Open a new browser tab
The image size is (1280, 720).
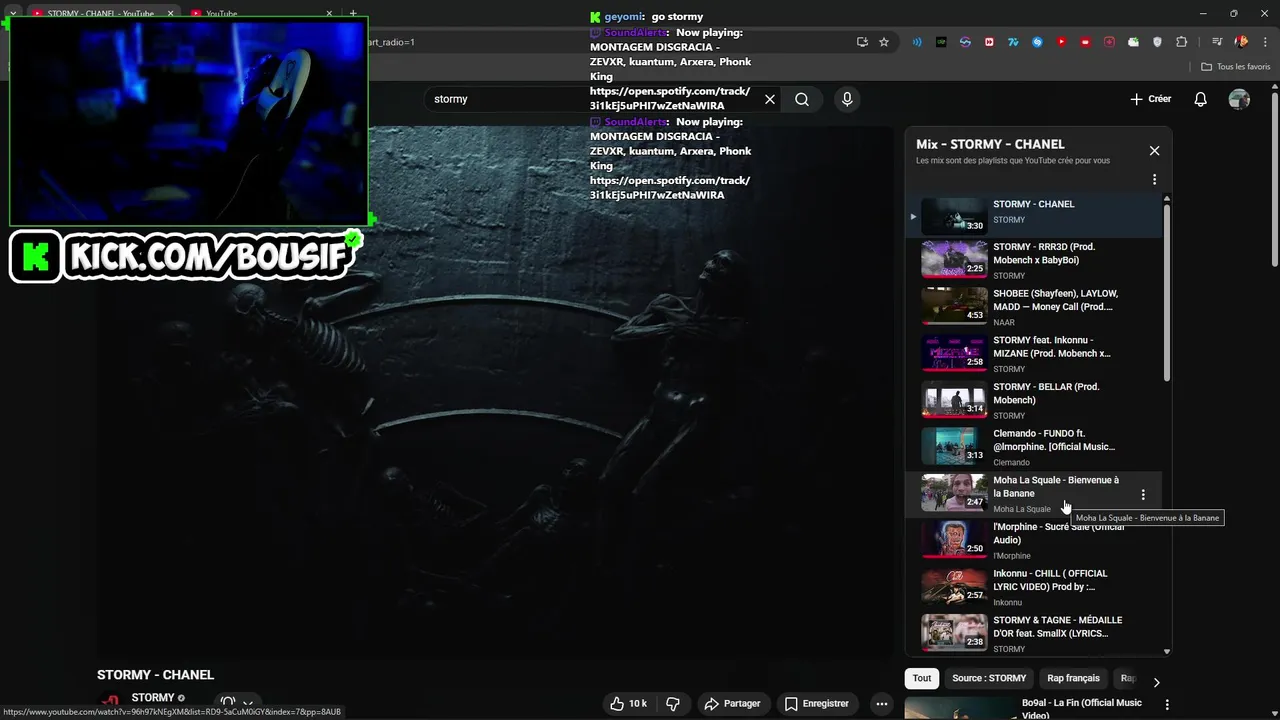pyautogui.click(x=353, y=13)
